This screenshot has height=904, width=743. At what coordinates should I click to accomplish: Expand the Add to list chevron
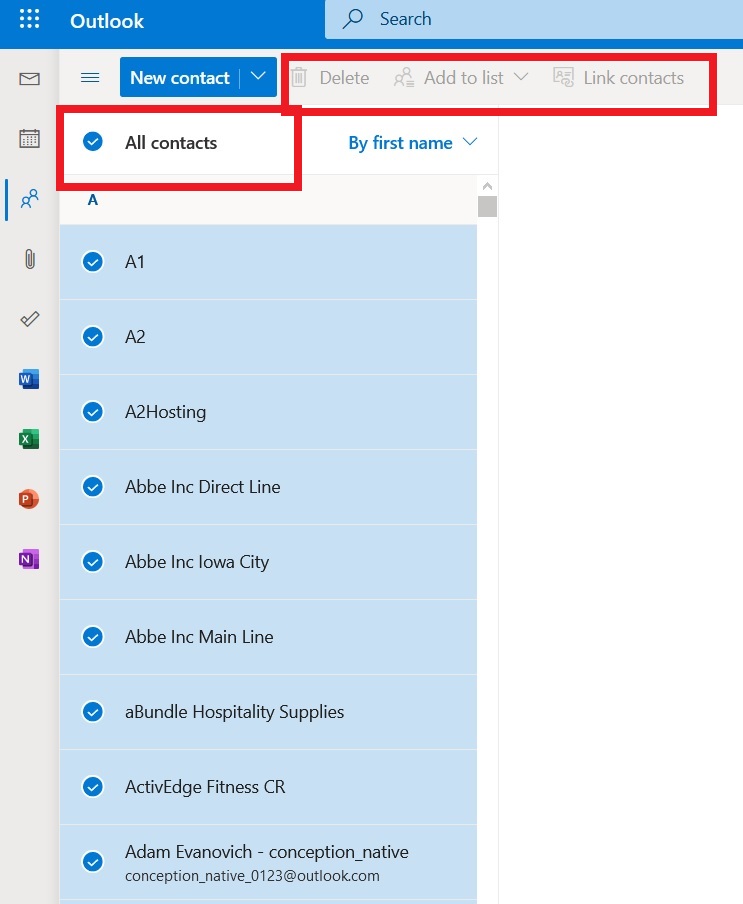coord(521,77)
